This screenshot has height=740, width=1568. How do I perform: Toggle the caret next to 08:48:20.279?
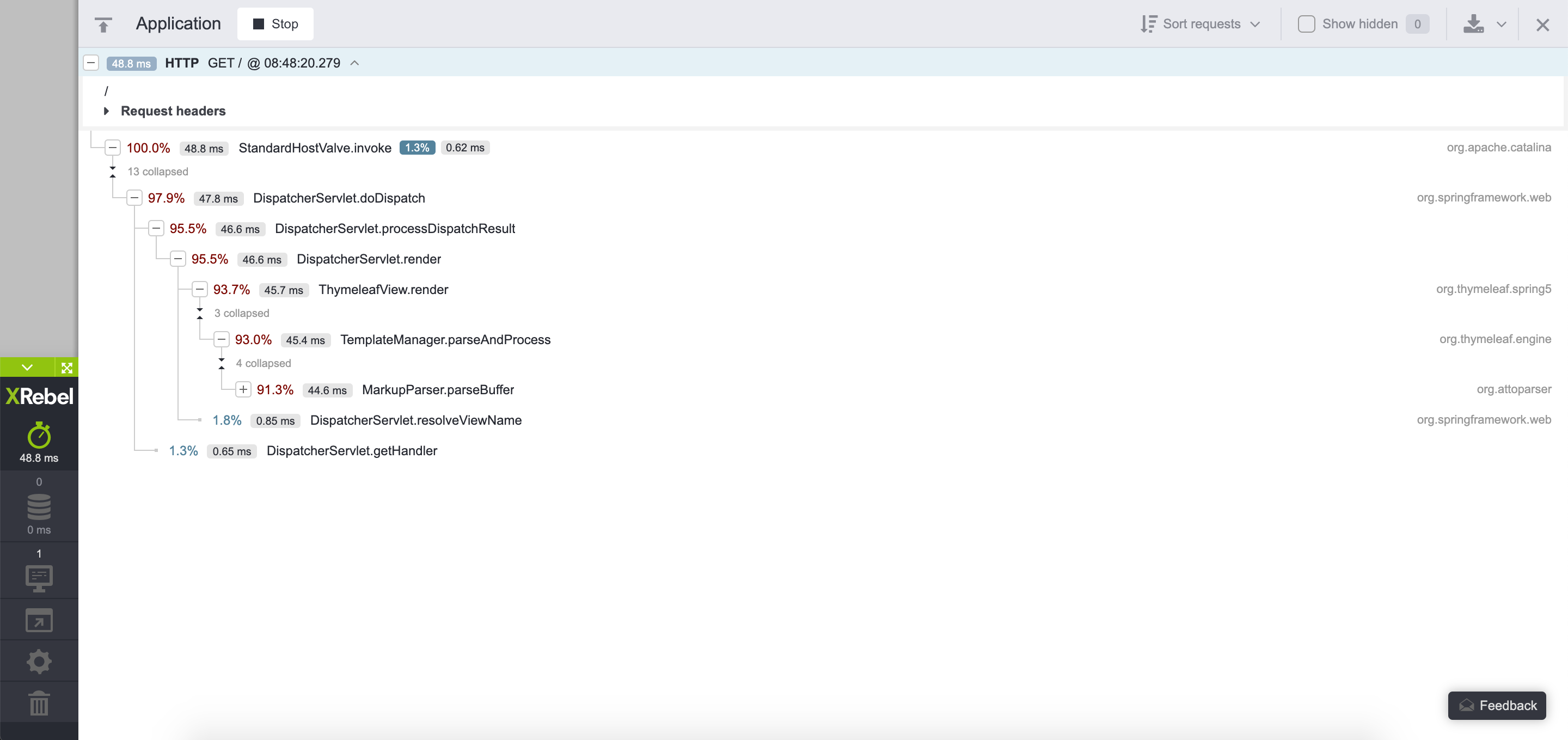tap(355, 63)
